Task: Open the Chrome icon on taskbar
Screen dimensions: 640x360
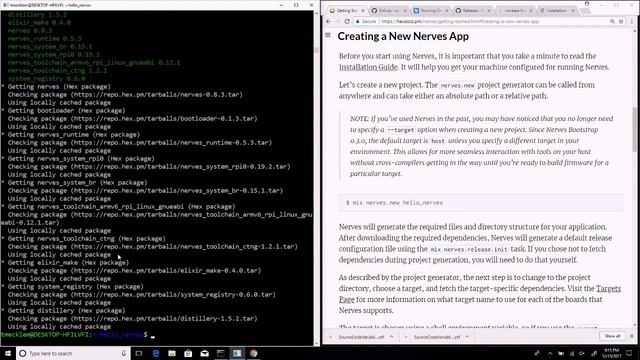Action: click(x=253, y=353)
